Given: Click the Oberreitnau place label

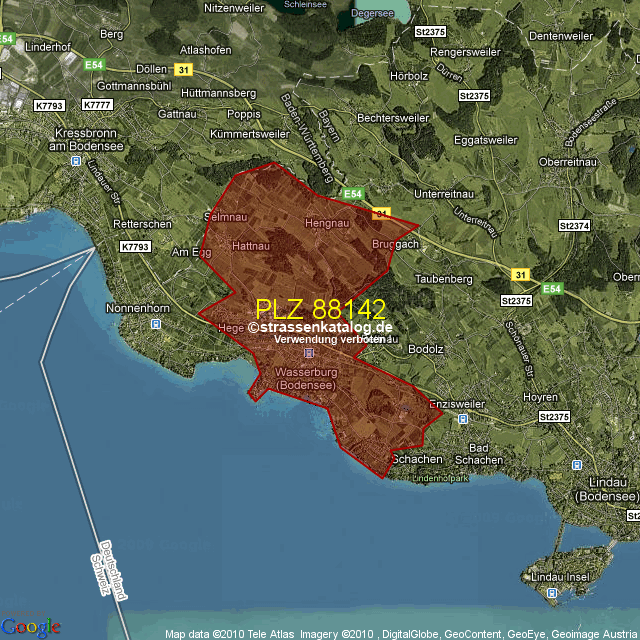Looking at the screenshot, I should coord(568,161).
